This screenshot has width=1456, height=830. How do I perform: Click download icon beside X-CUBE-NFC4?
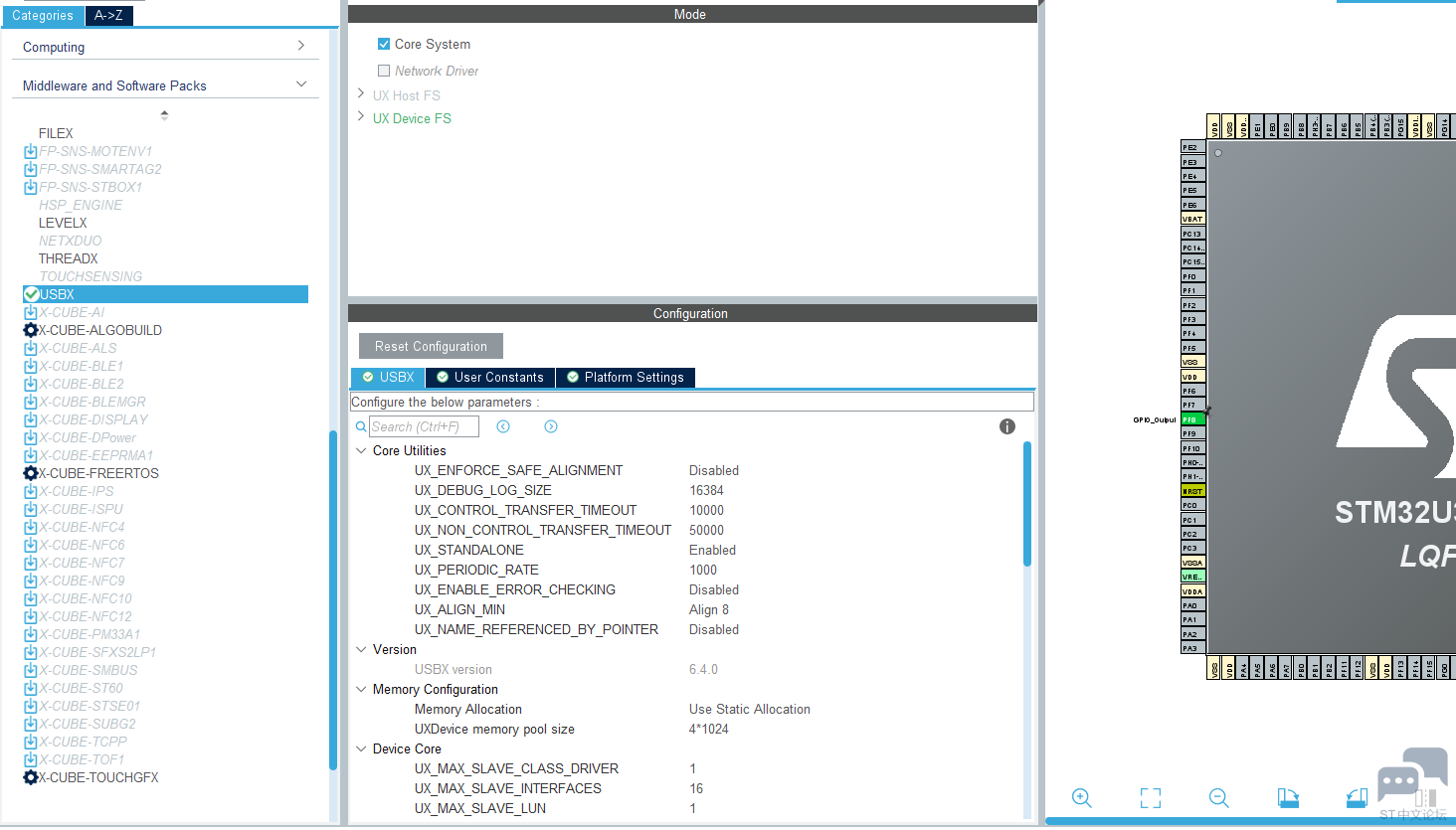(31, 527)
